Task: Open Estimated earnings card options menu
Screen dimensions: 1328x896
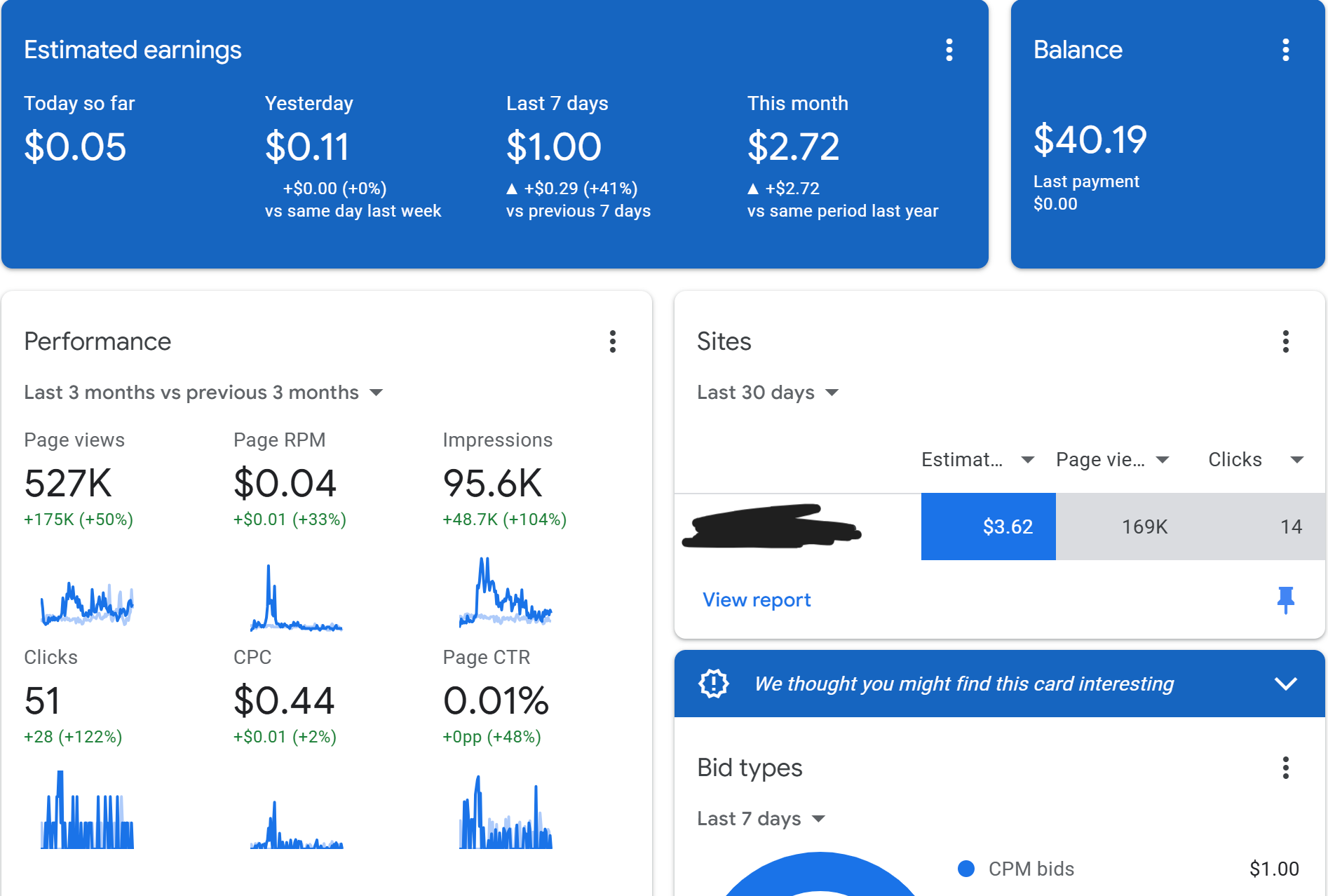Action: 949,50
